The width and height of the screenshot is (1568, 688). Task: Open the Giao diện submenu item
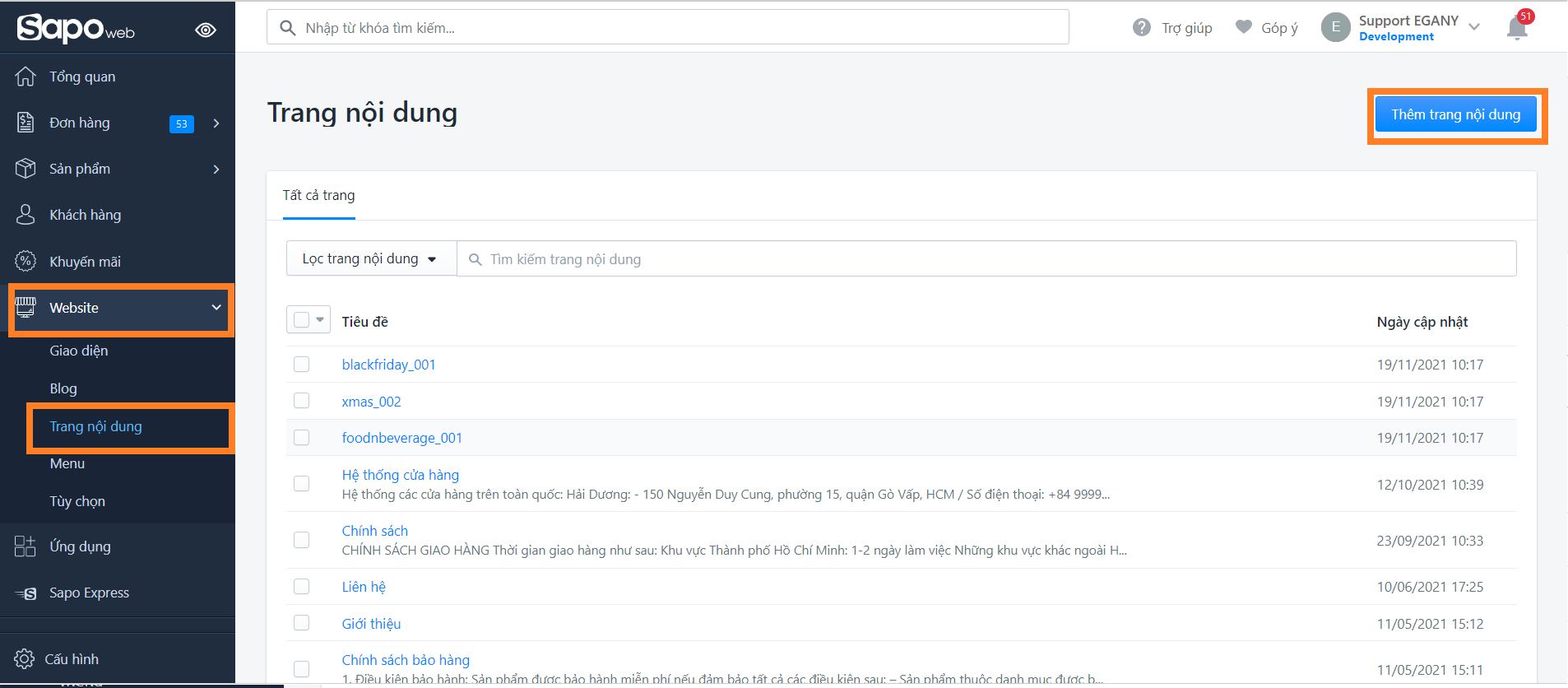tap(78, 351)
